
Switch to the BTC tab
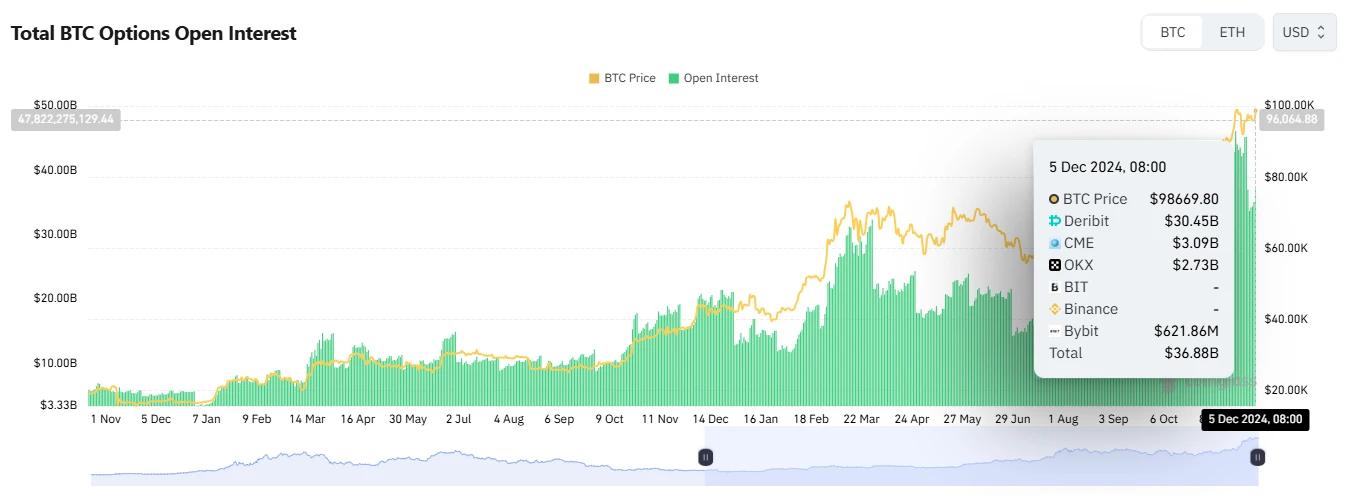[x=1173, y=32]
